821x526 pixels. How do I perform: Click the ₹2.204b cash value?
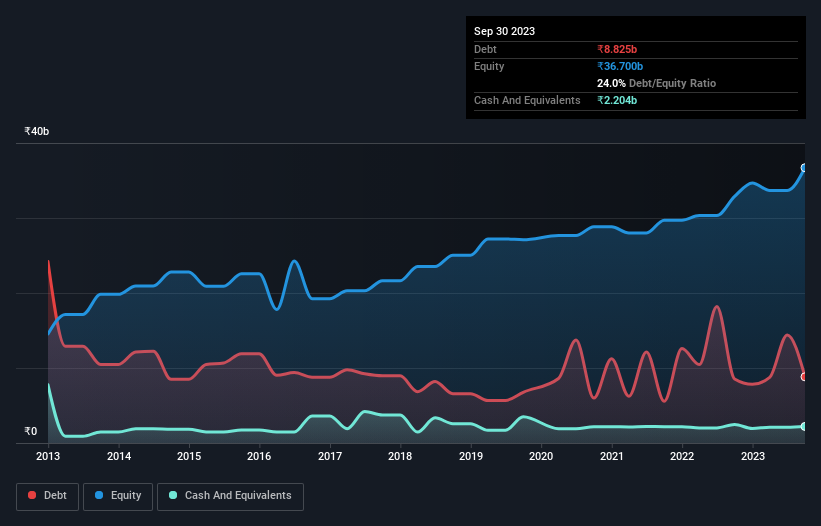pyautogui.click(x=617, y=100)
